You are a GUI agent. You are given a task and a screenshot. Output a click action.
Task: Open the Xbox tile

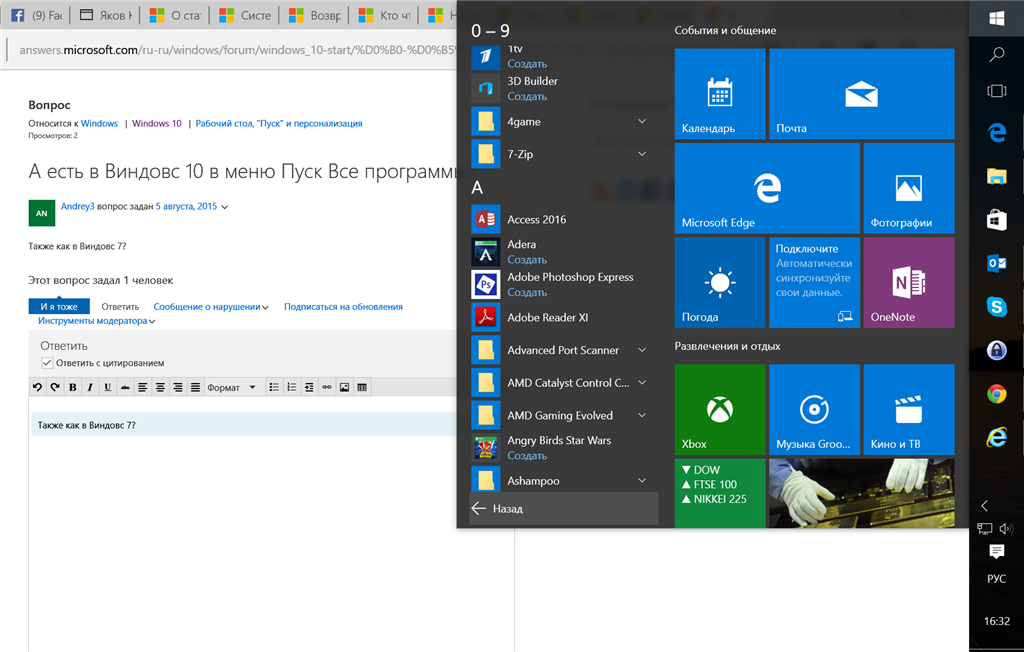pos(720,410)
